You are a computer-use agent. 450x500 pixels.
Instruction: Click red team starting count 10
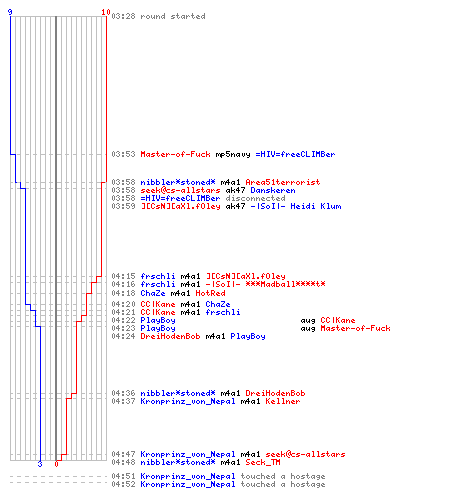pos(106,12)
